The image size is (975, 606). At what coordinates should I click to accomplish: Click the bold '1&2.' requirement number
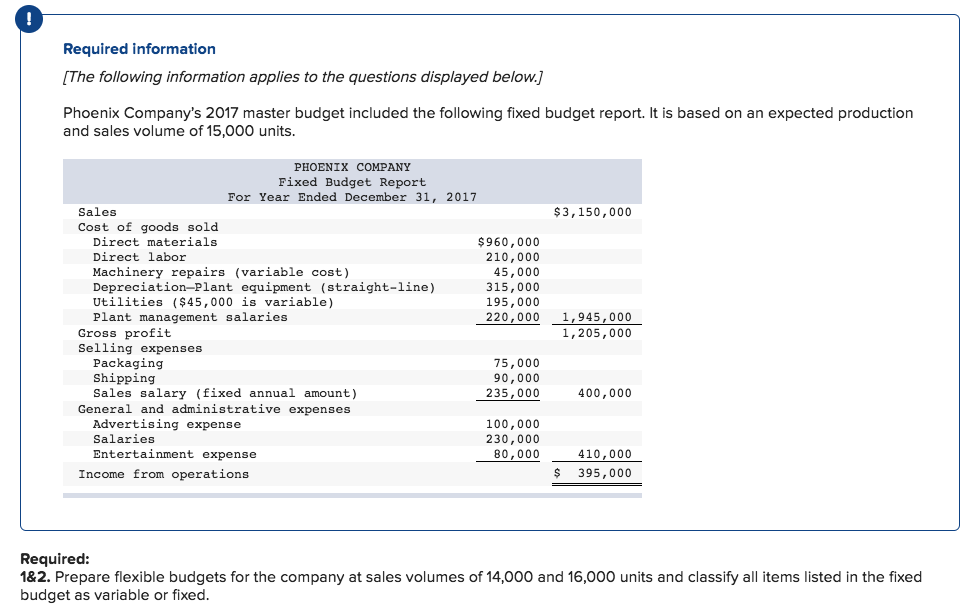[35, 577]
